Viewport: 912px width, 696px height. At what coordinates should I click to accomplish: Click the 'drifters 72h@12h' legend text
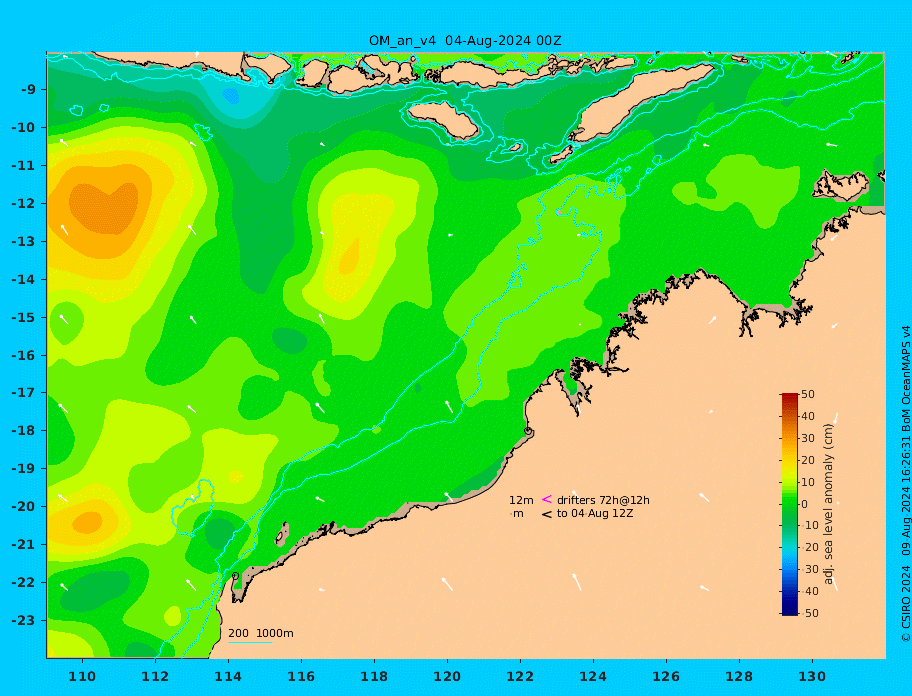603,500
